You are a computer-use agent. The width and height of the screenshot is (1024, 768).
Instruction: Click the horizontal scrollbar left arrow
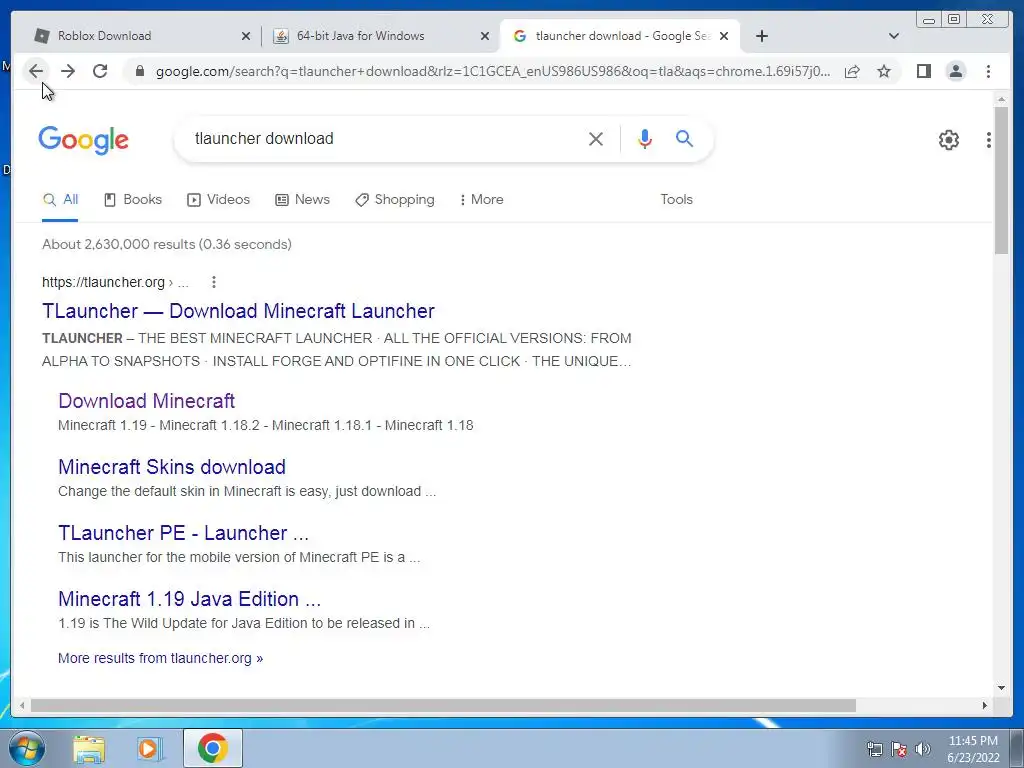[22, 705]
